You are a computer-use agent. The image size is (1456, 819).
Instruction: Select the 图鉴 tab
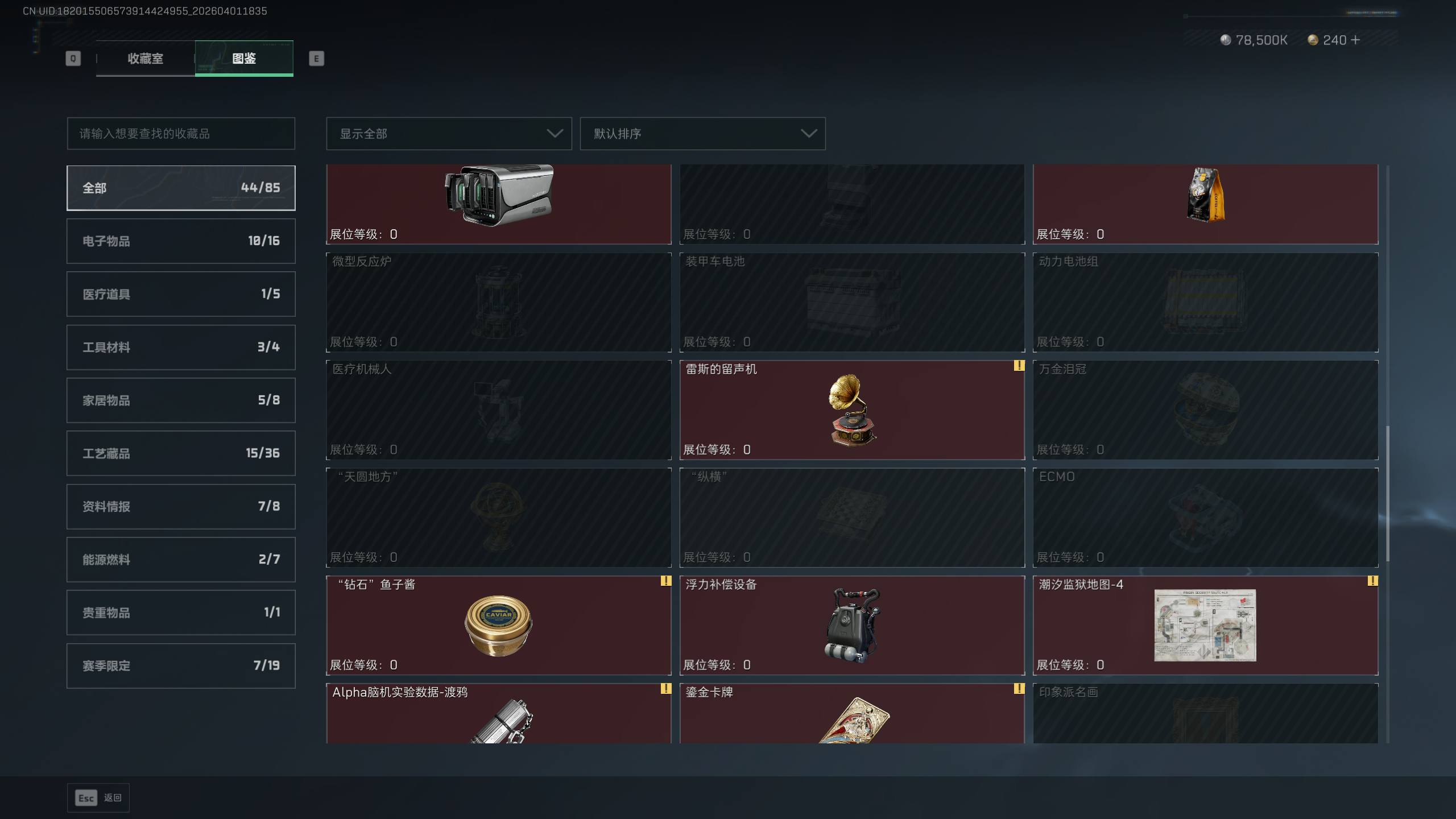click(244, 58)
